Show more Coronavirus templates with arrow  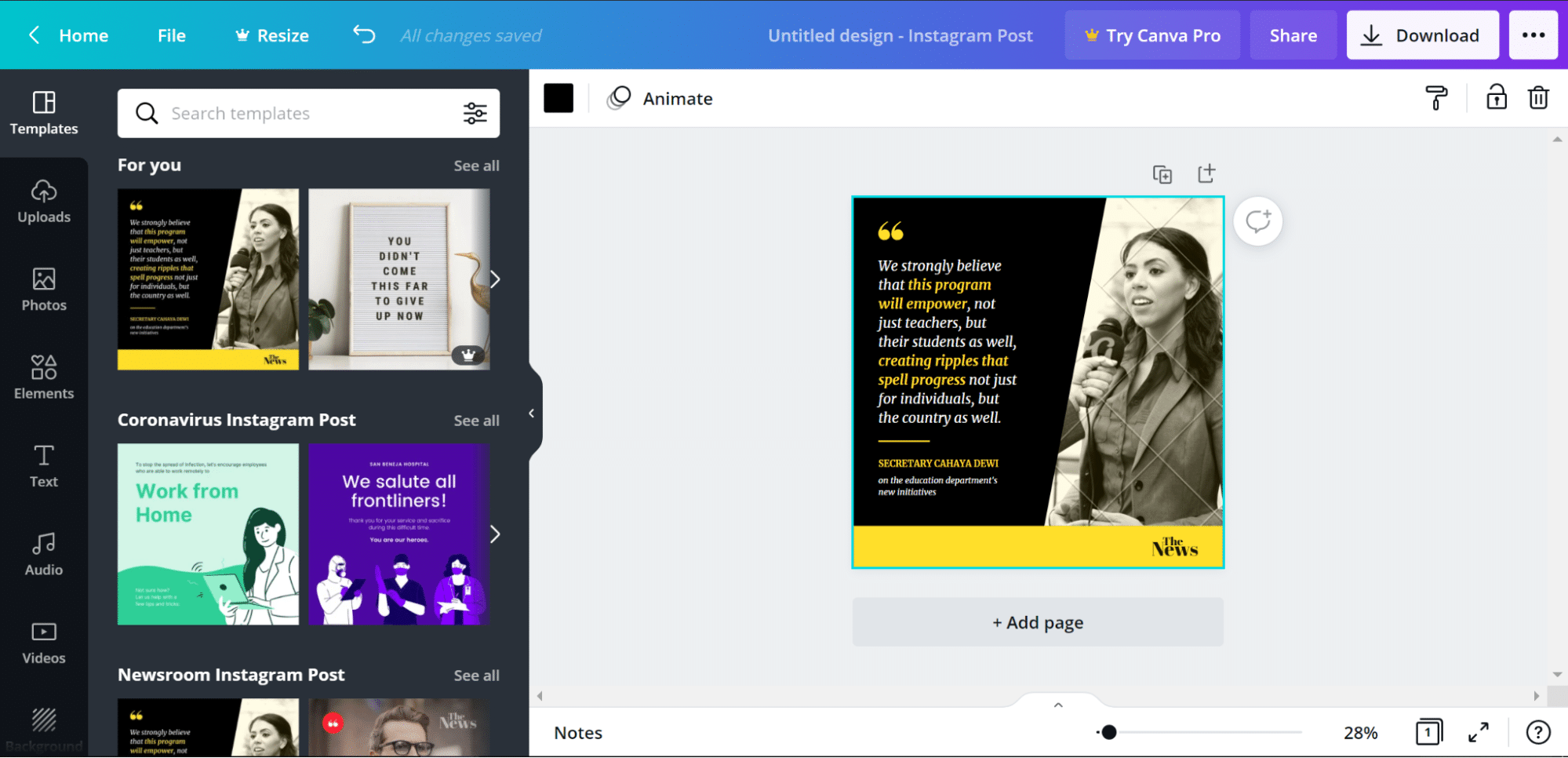tap(495, 534)
